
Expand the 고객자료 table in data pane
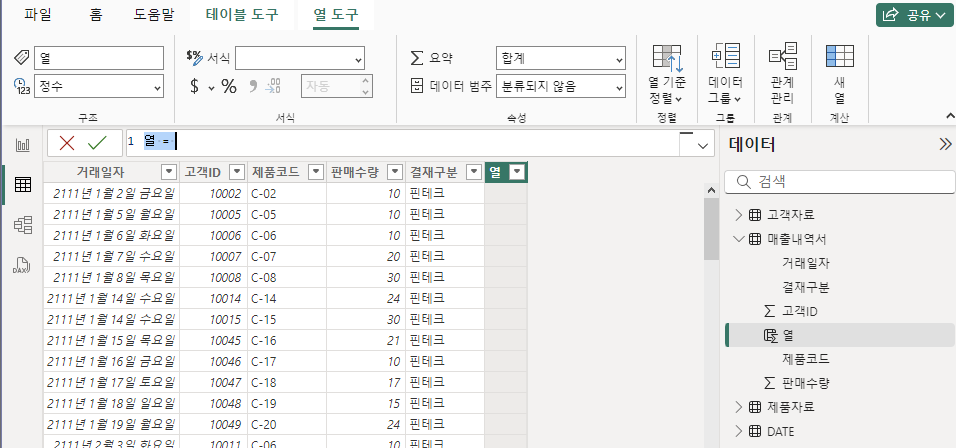738,215
